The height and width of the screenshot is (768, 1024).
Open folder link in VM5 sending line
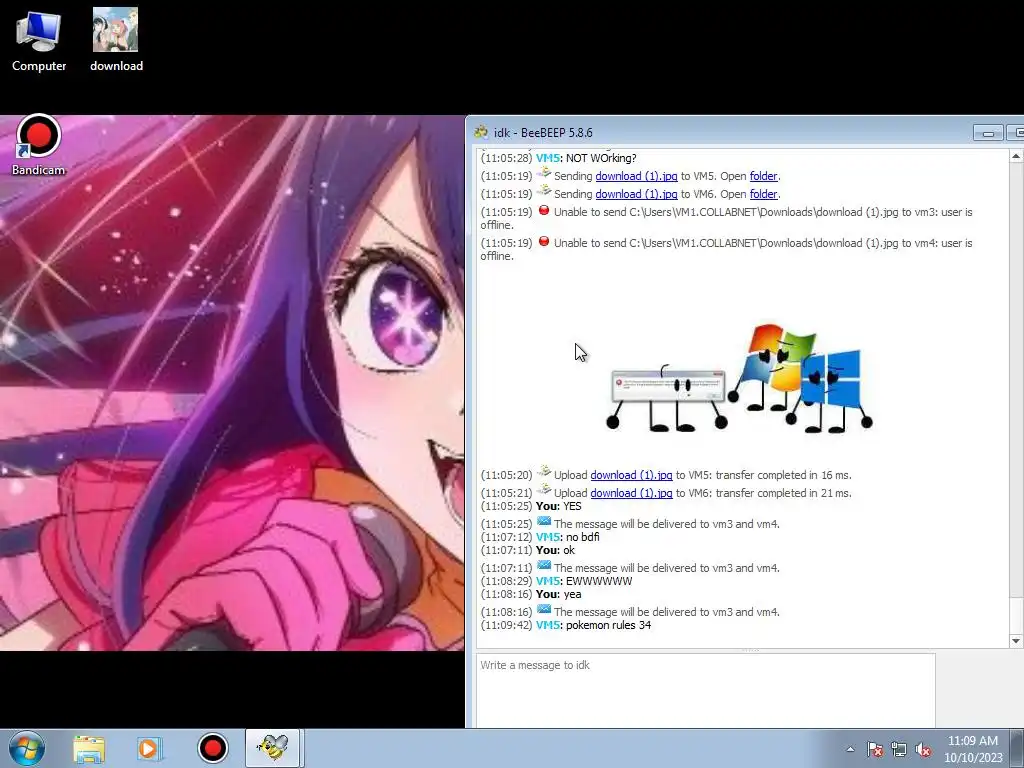(x=763, y=176)
